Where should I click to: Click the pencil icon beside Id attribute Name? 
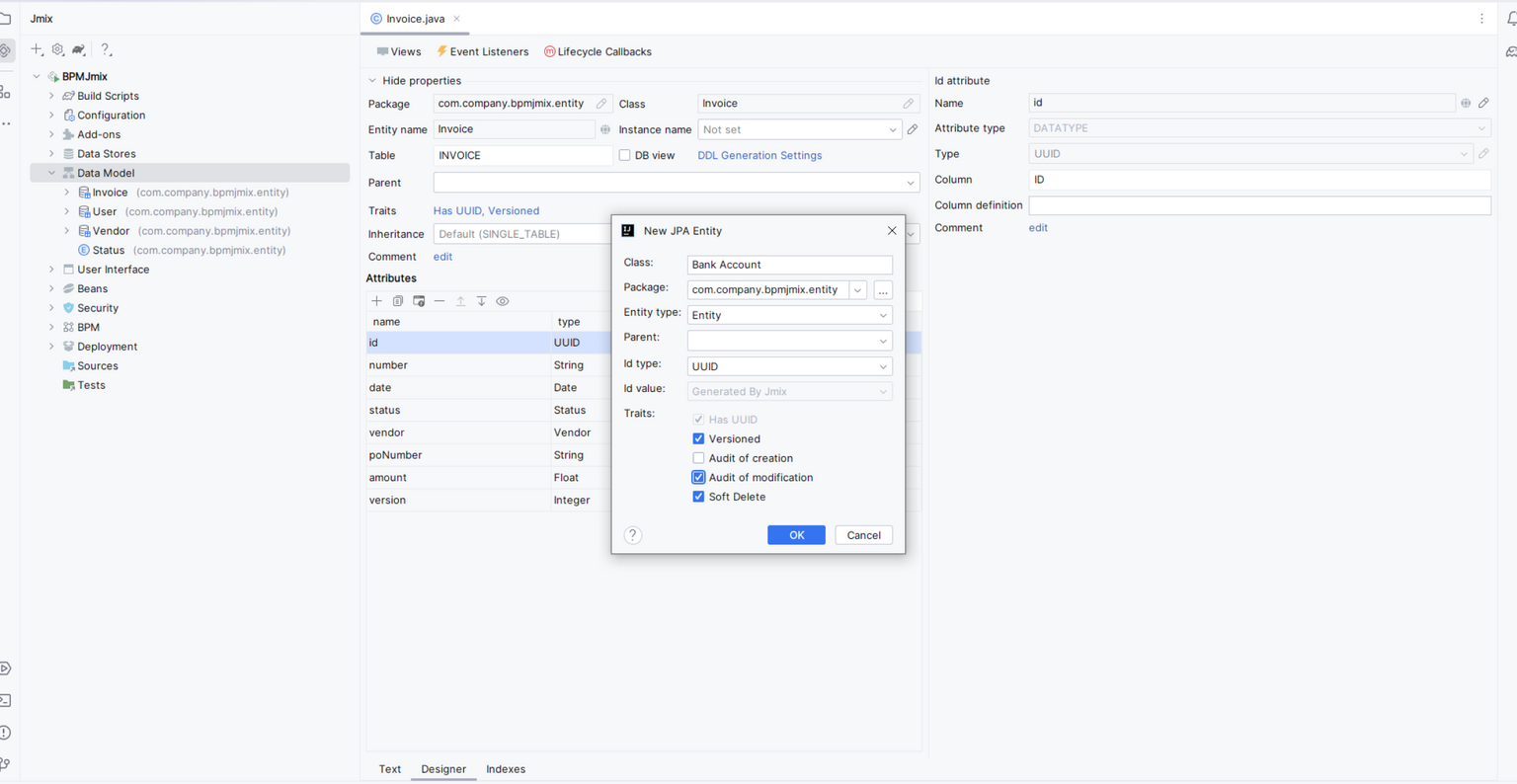1483,103
